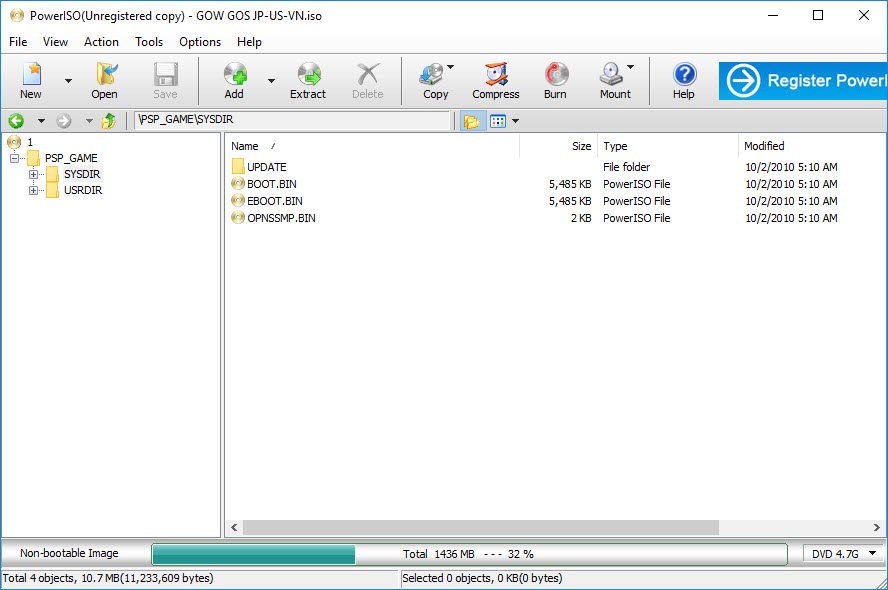
Task: Open the back history dropdown arrow
Action: (x=41, y=121)
